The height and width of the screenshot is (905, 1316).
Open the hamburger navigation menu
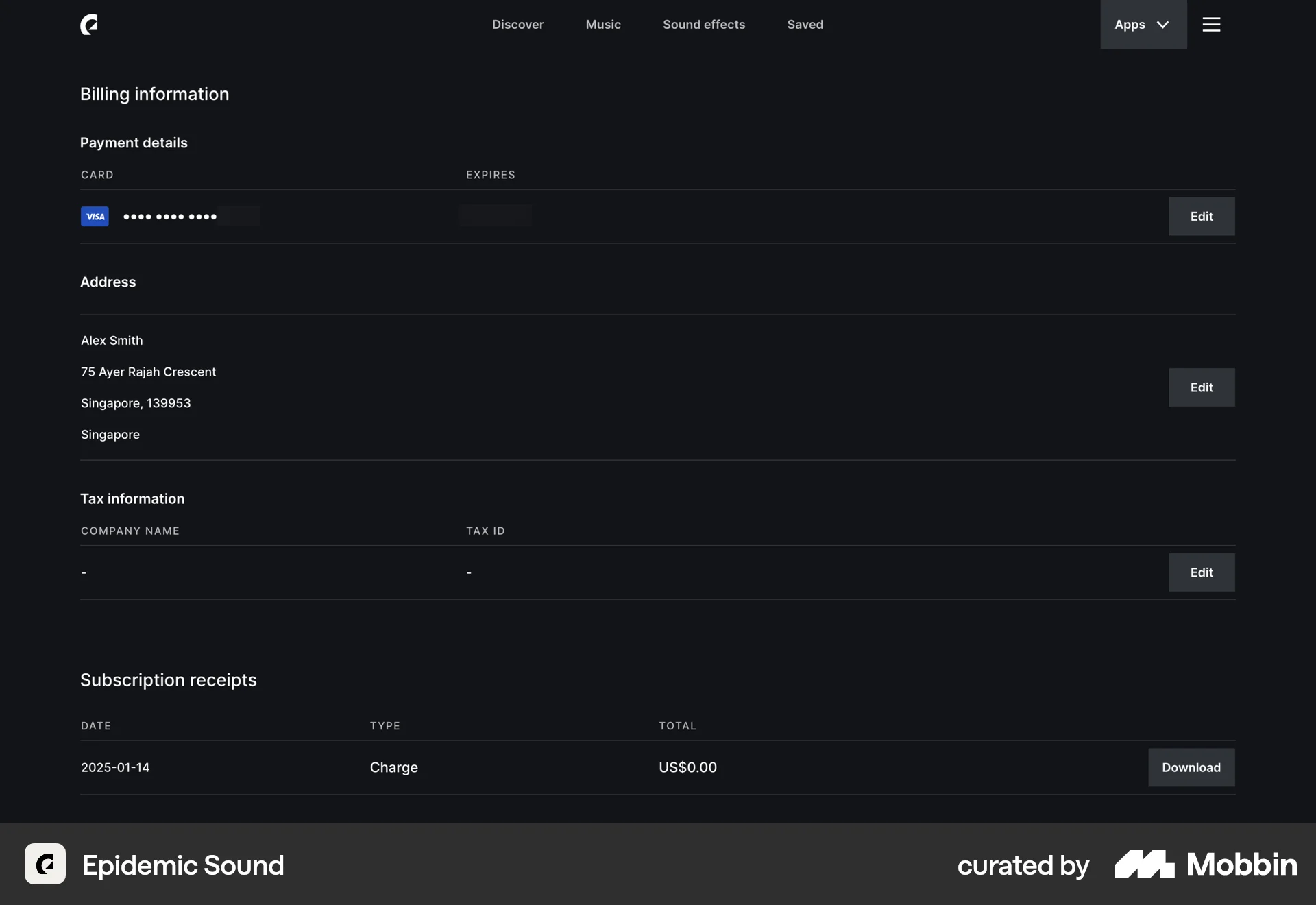(1212, 25)
